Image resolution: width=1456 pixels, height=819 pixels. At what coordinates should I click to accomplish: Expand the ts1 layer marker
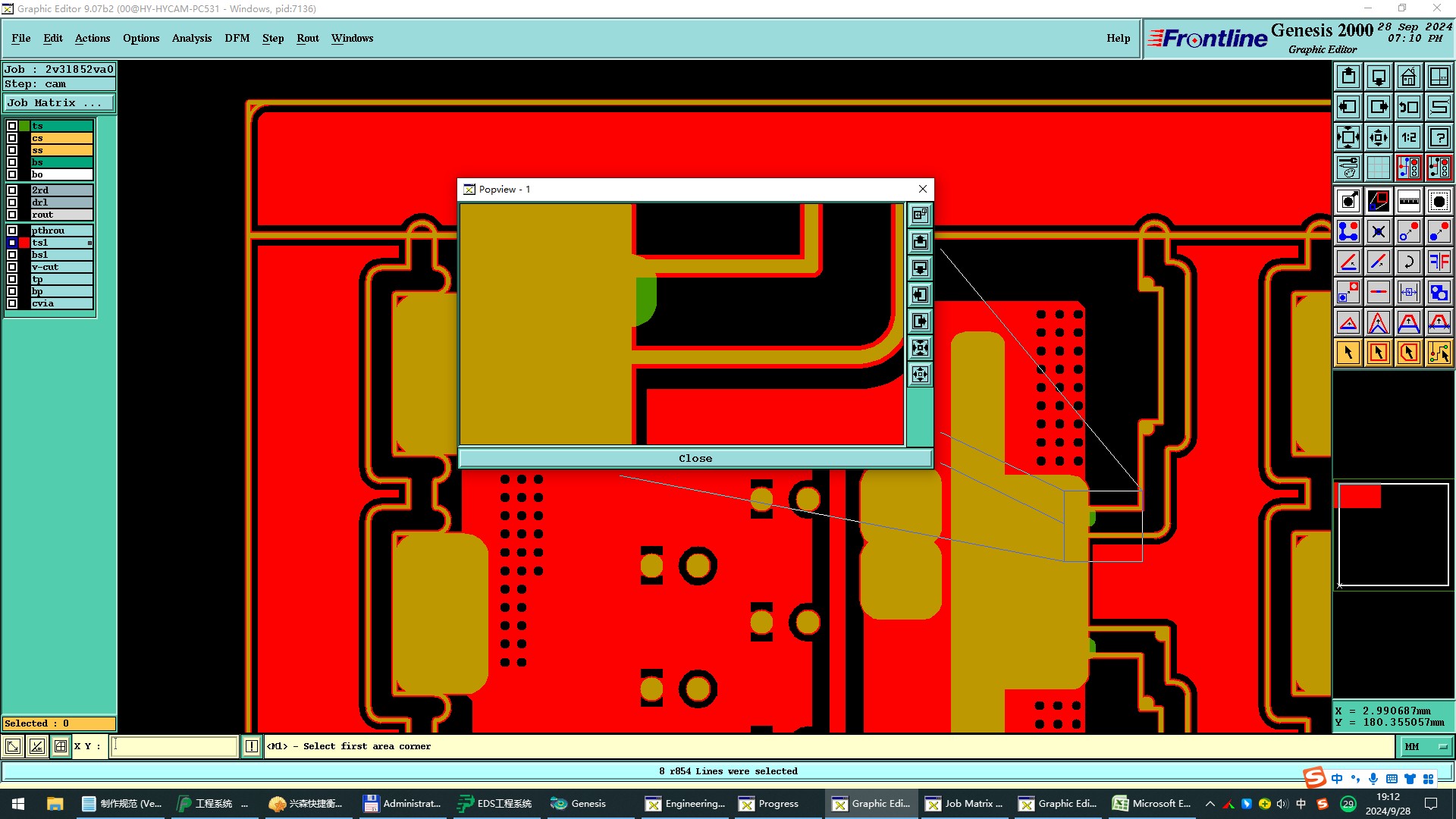[89, 243]
